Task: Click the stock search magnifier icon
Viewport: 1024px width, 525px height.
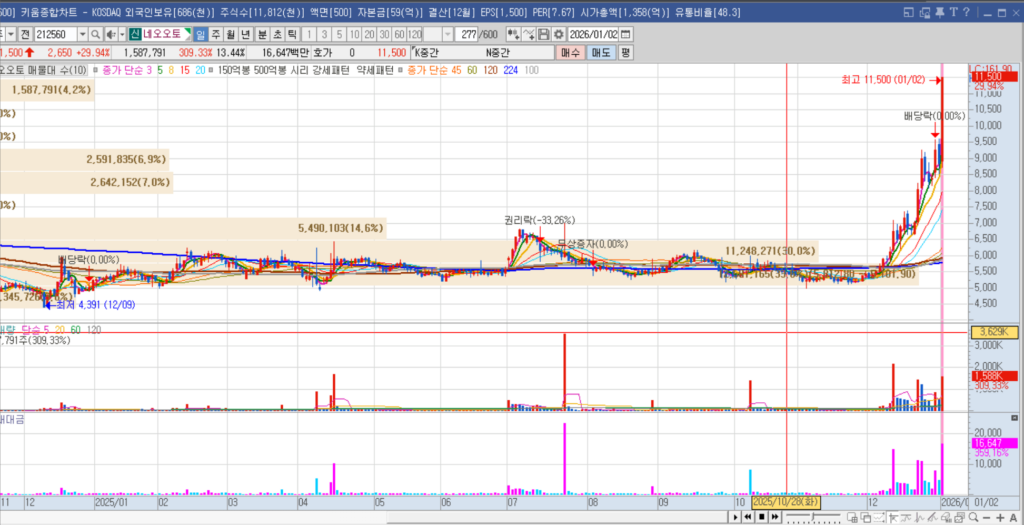Action: click(96, 33)
